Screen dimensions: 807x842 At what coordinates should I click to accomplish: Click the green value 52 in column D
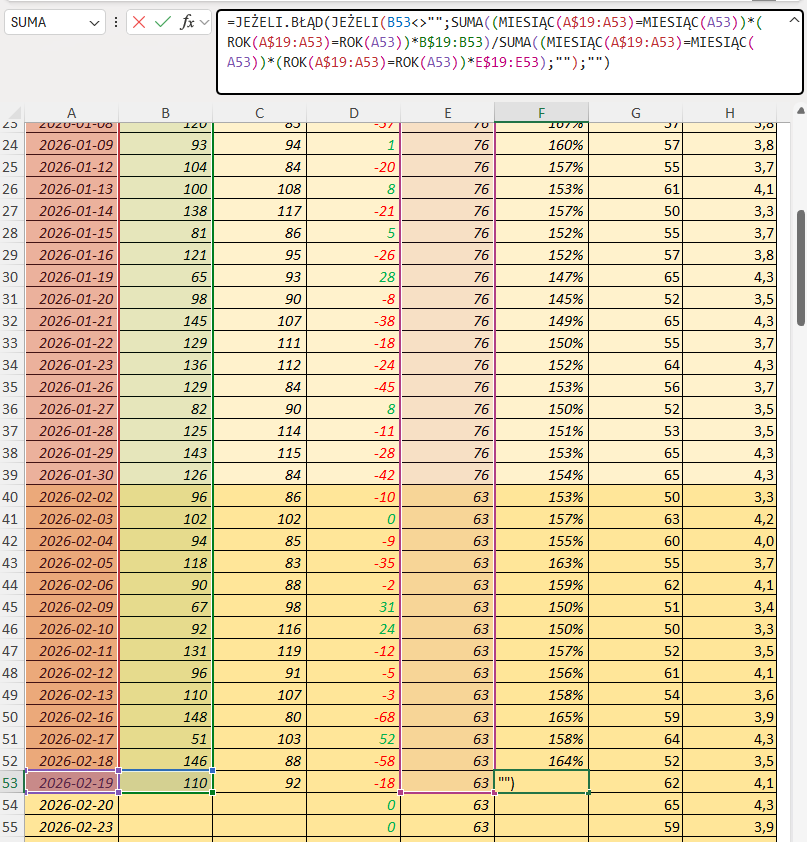354,739
